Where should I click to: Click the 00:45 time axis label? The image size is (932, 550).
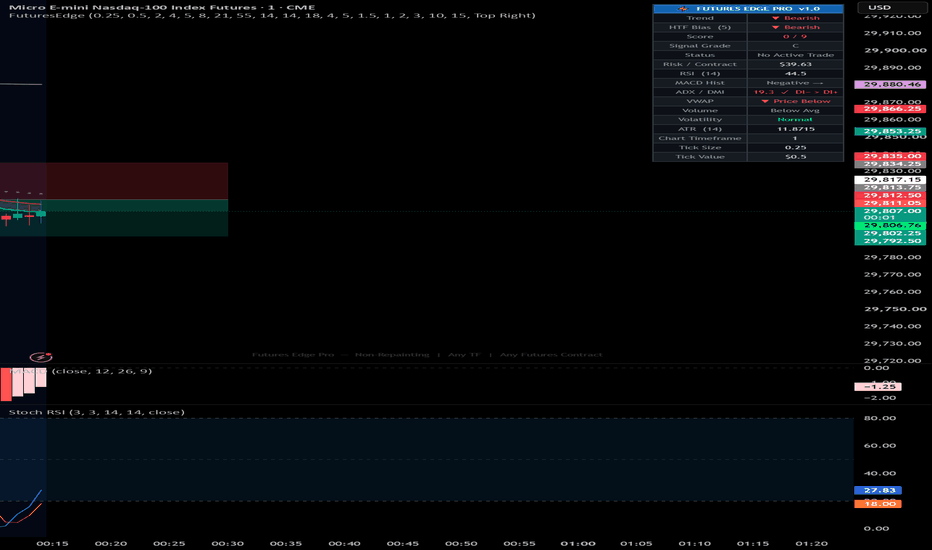coord(402,543)
